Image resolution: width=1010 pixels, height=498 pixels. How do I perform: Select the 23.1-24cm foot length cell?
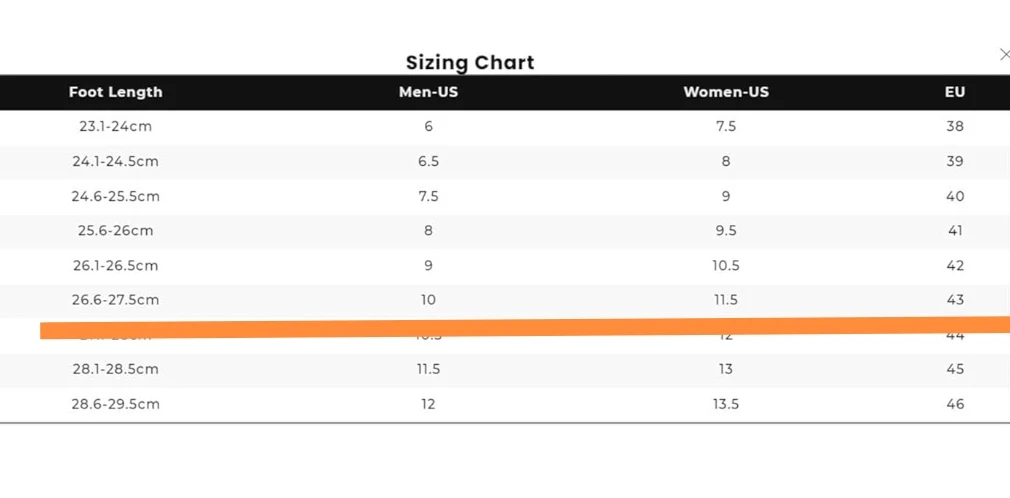(x=115, y=127)
